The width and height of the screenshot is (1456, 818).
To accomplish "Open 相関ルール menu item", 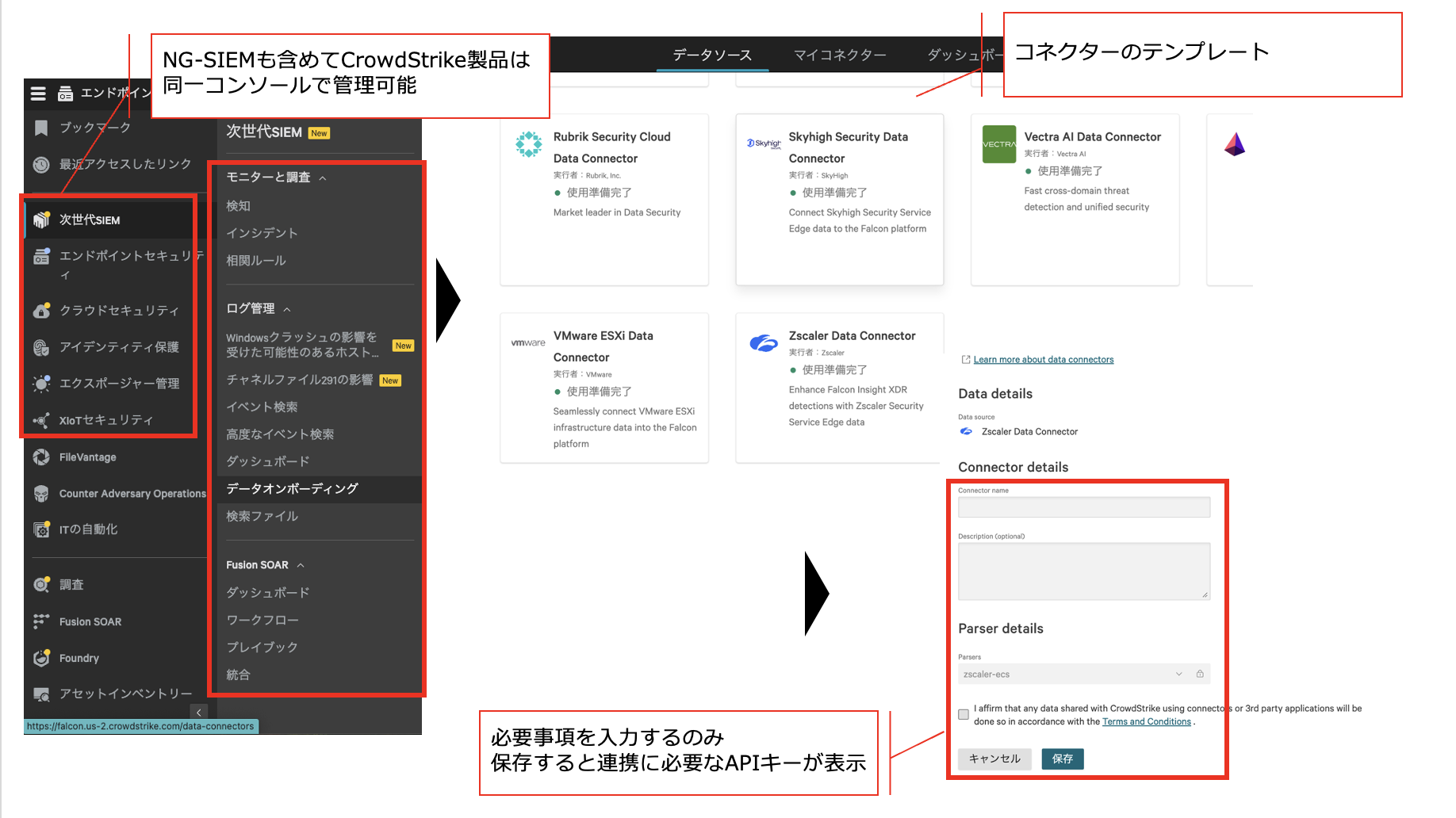I will coord(255,260).
